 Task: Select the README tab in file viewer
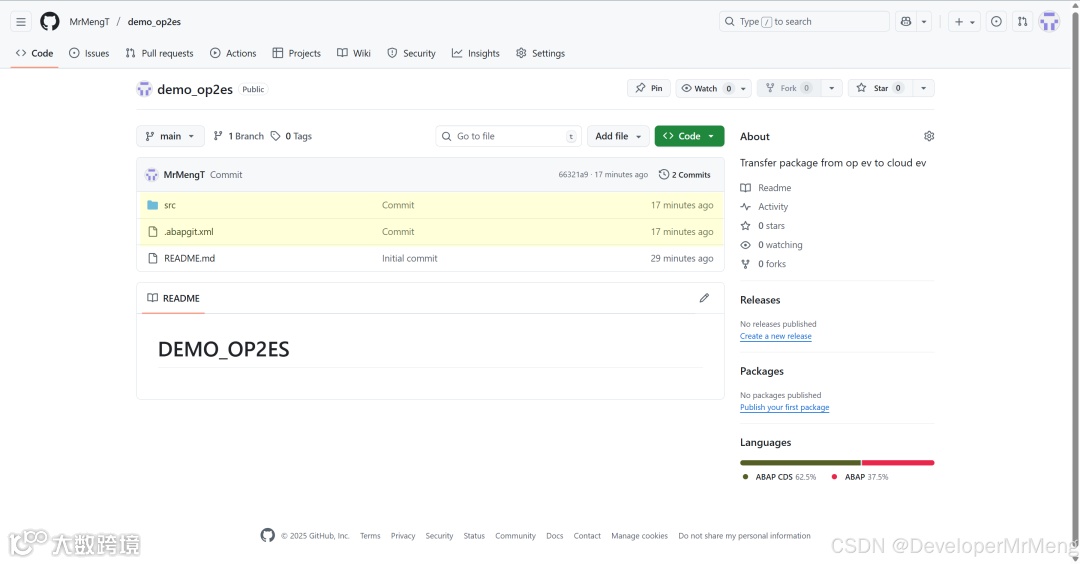click(x=174, y=298)
